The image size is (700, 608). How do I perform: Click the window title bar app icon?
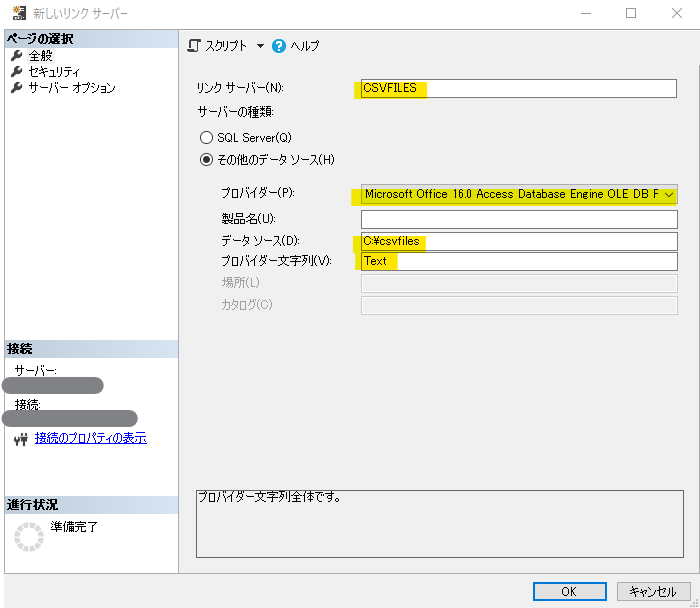coord(17,14)
